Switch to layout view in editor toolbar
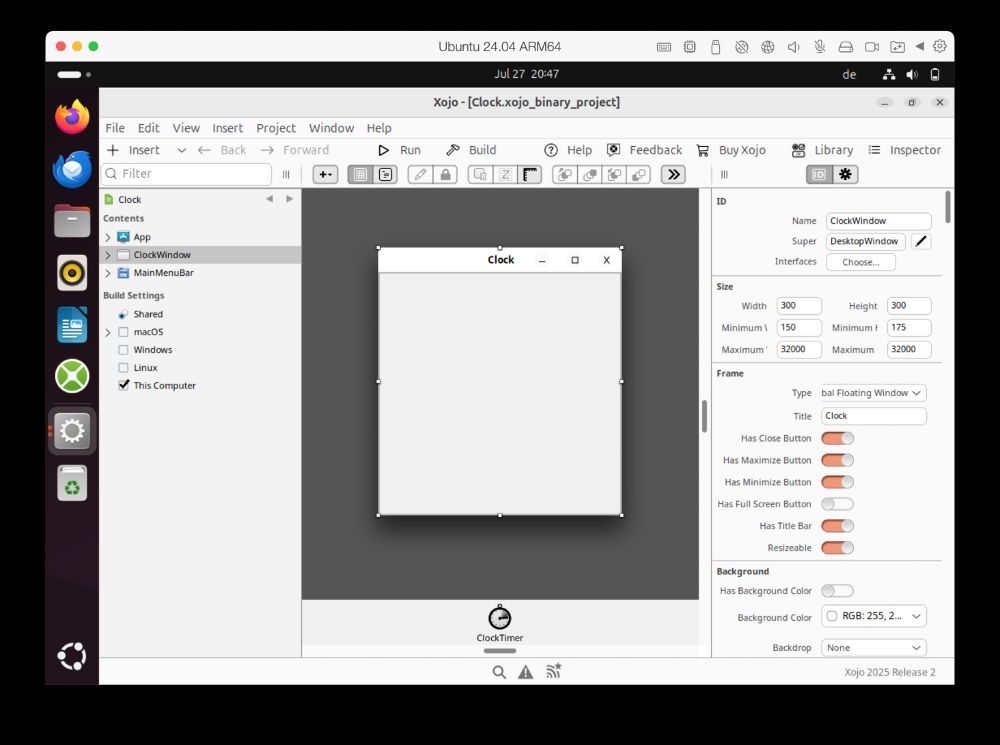 [x=360, y=174]
